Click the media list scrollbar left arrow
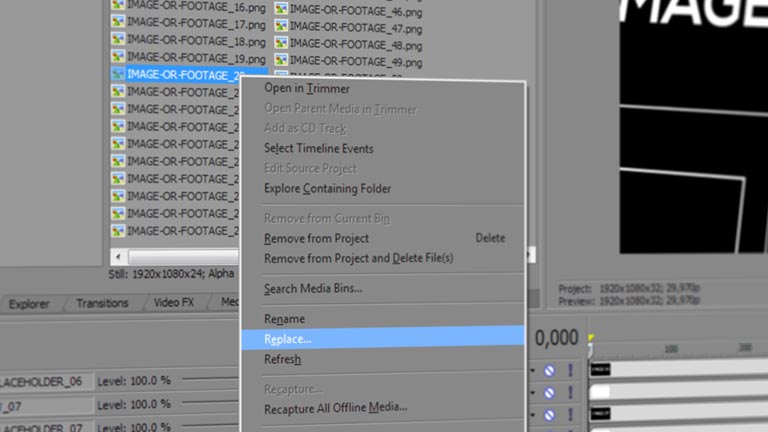 pos(118,256)
